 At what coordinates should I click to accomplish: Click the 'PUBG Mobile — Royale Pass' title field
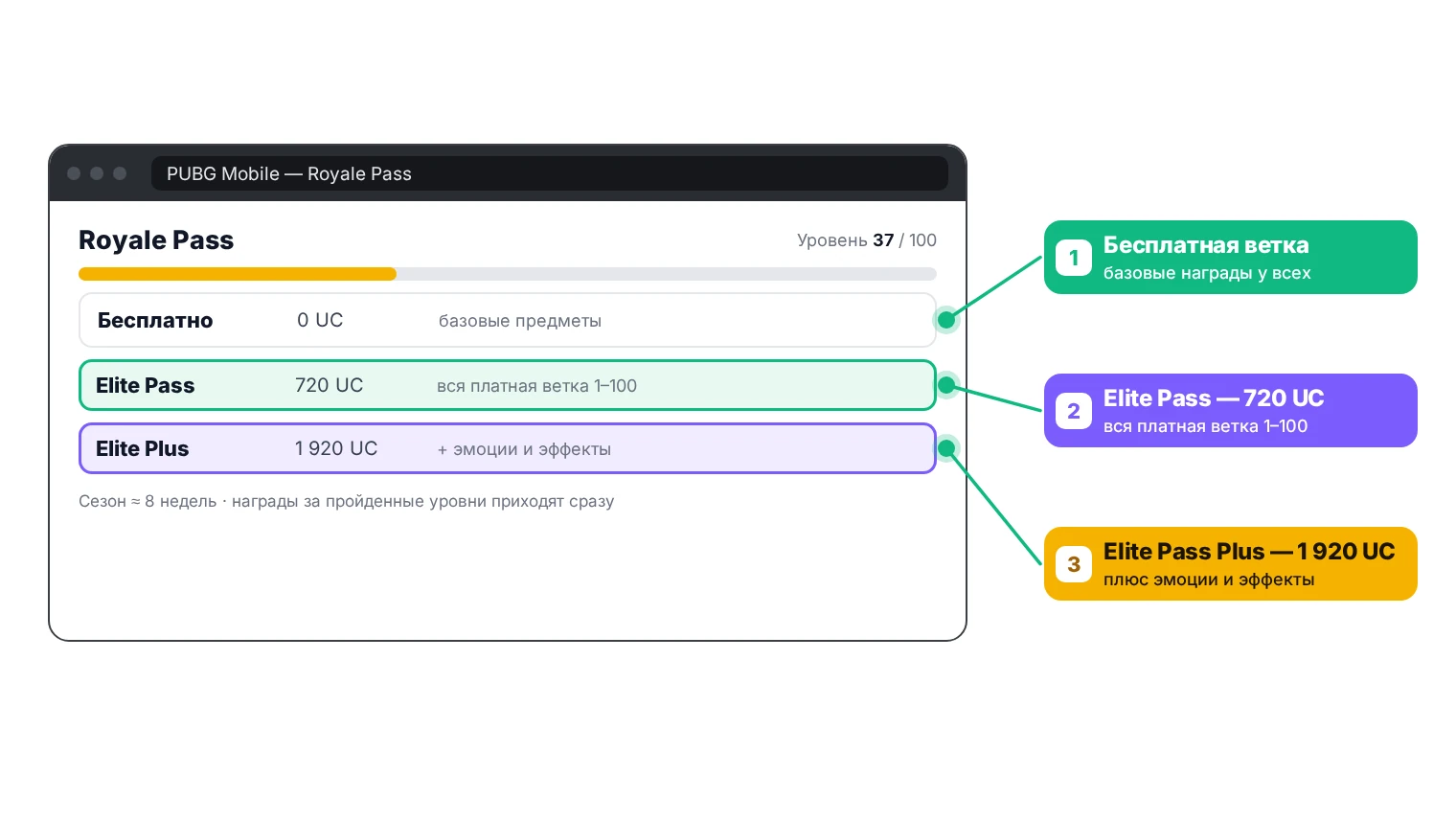point(550,173)
